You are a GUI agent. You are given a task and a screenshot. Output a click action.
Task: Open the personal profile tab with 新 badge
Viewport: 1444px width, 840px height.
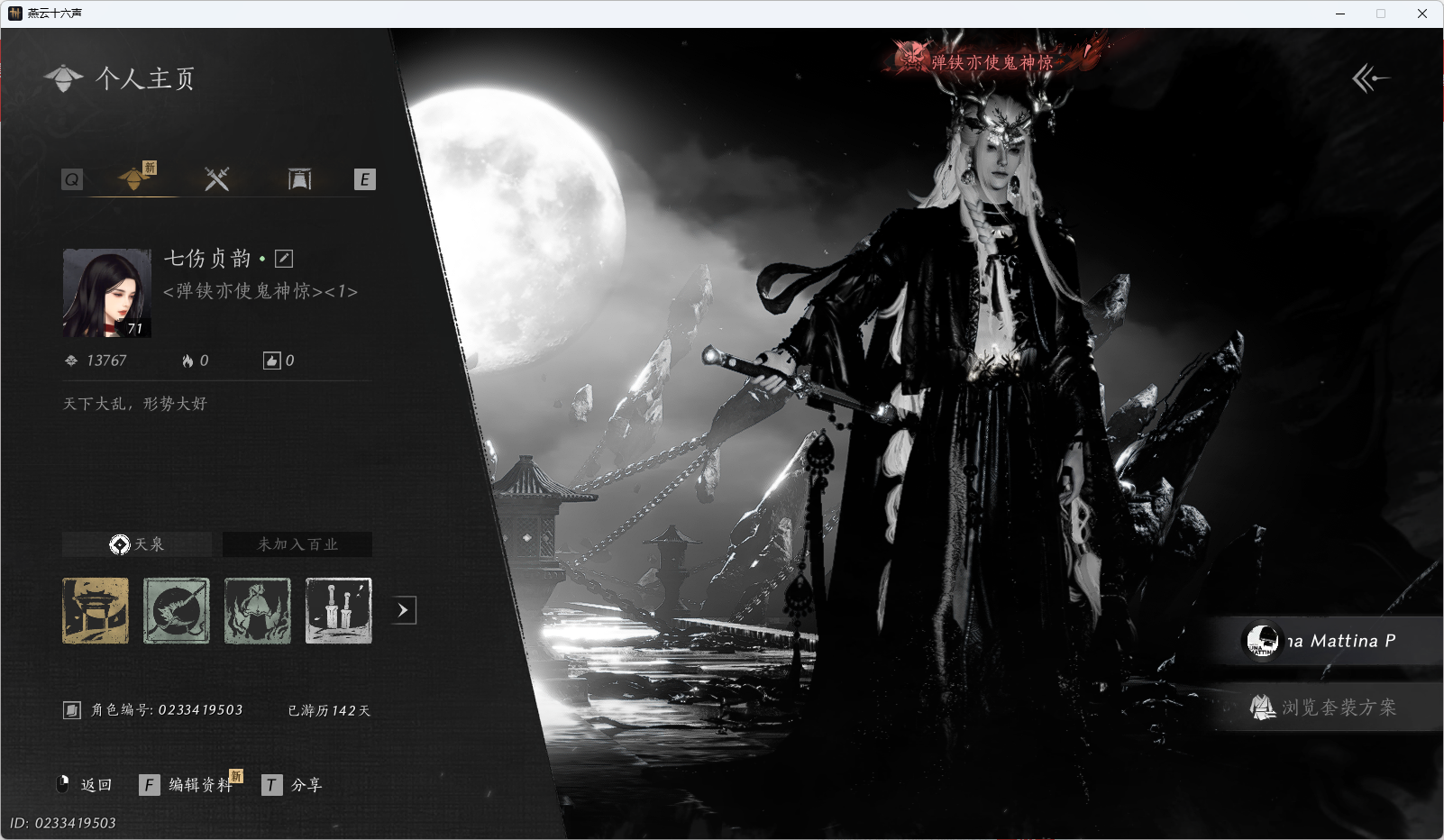coord(136,177)
